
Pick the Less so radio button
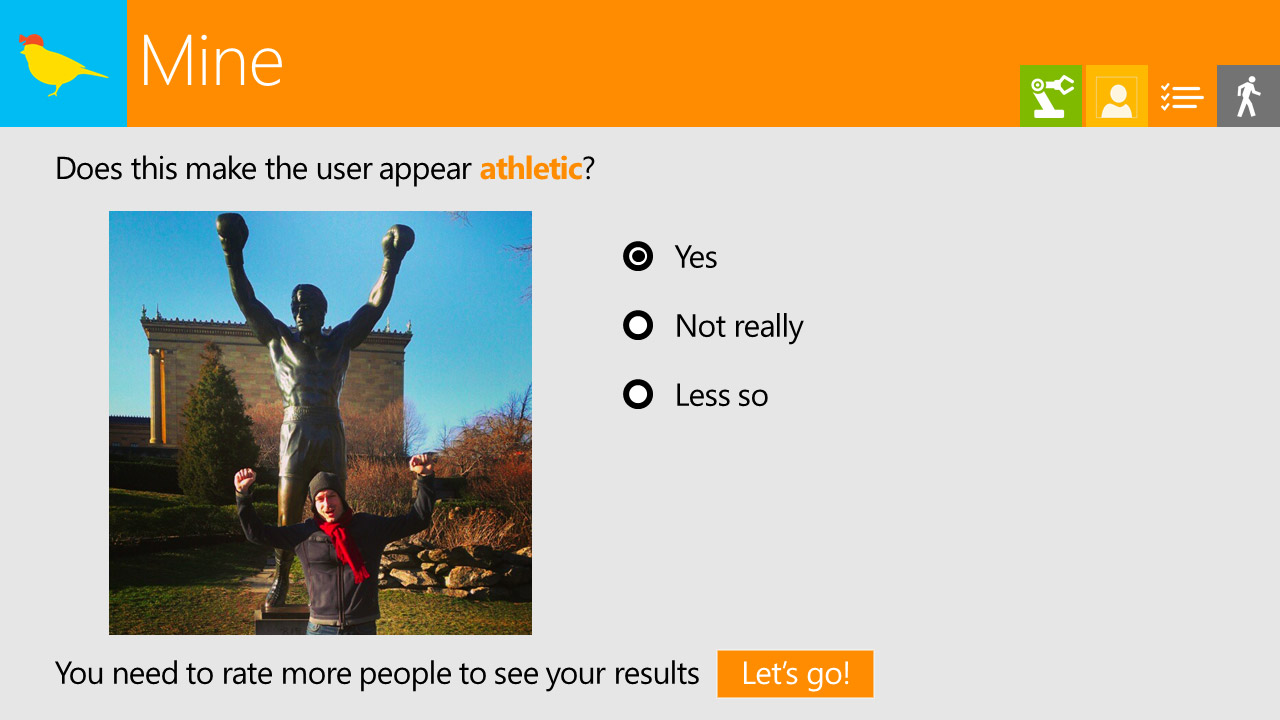[x=638, y=395]
